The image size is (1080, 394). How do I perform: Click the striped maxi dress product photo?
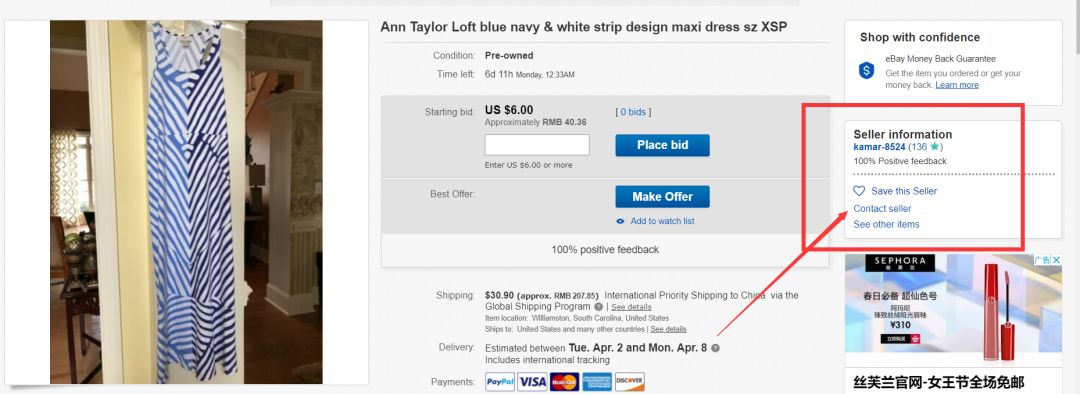186,202
